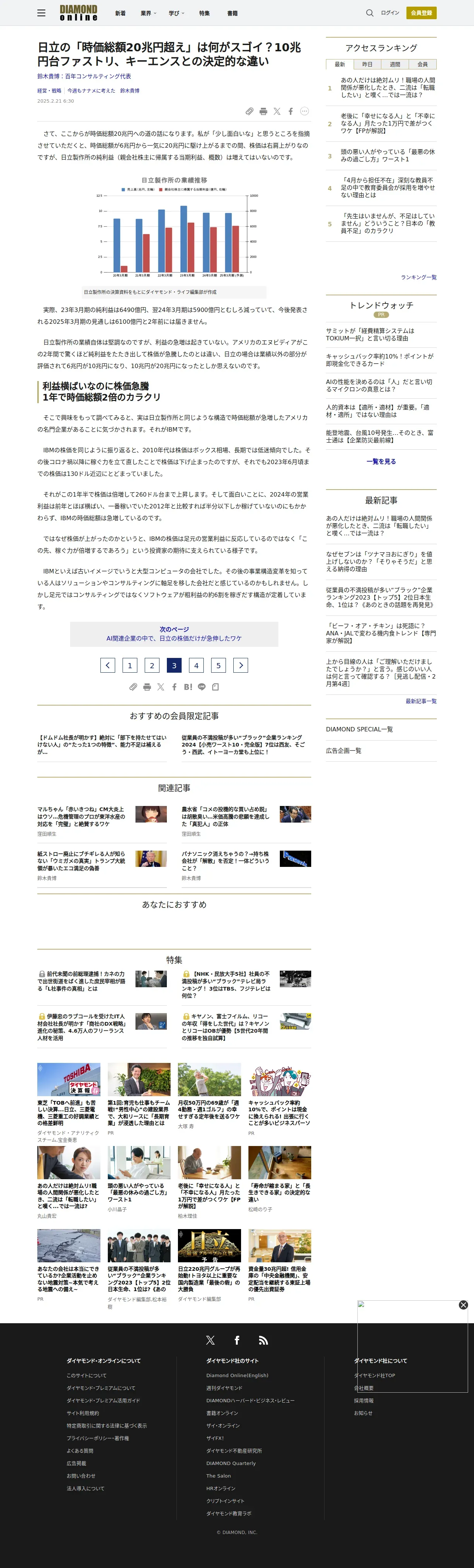Open 広告企画一覧 link
The image size is (474, 1568).
click(343, 751)
